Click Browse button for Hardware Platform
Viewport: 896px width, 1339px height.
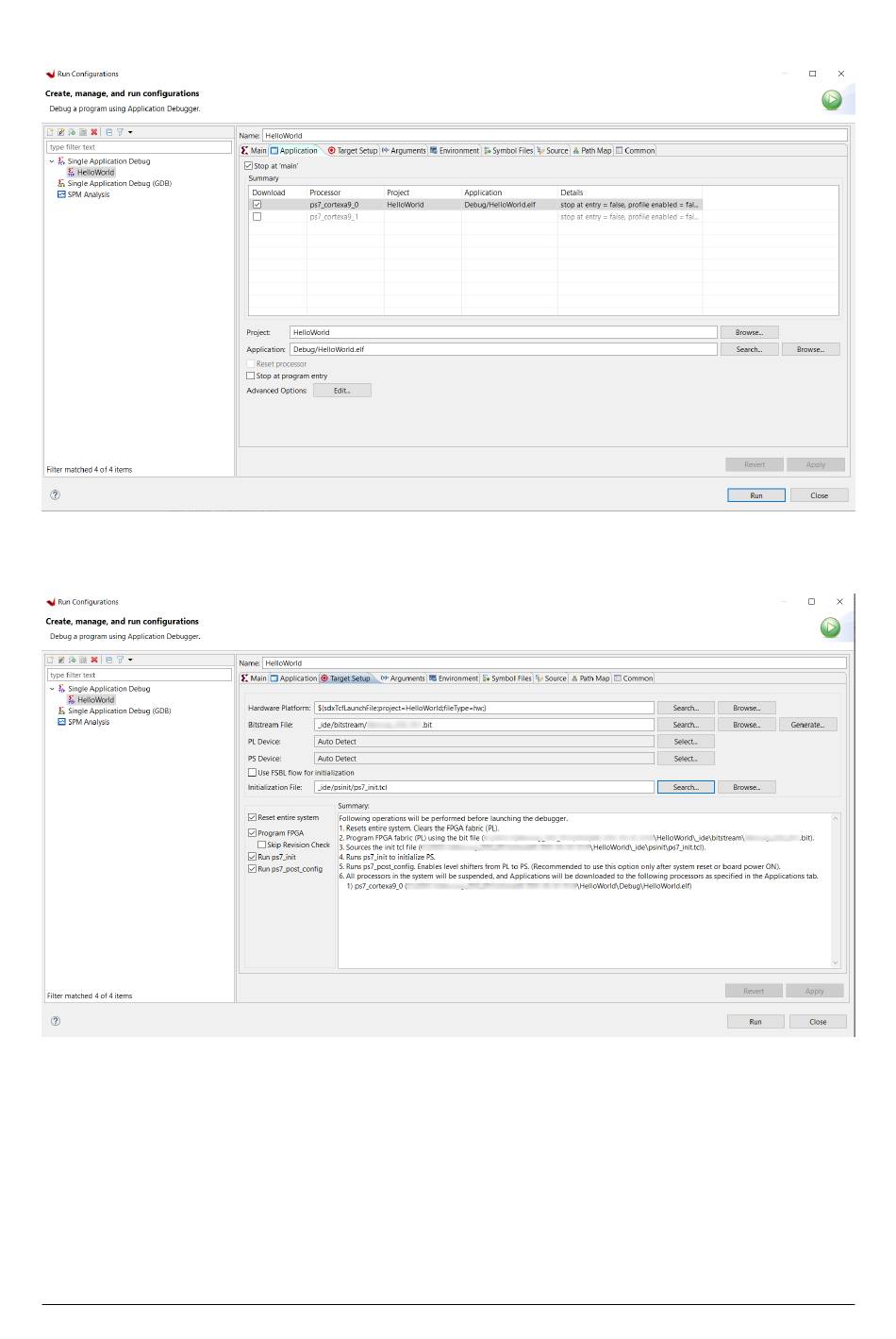(746, 708)
